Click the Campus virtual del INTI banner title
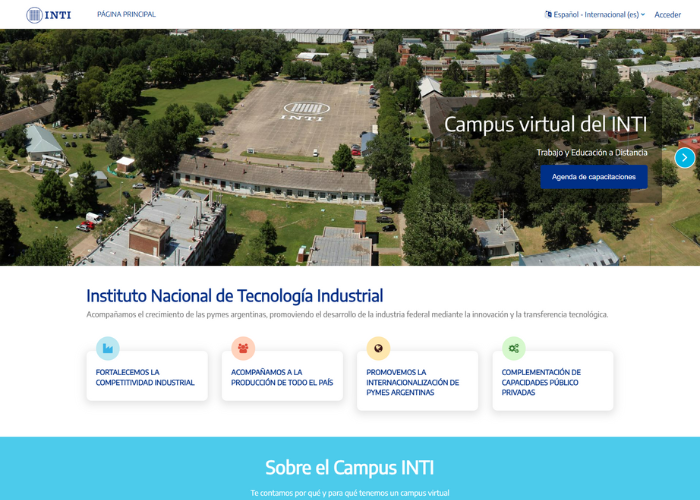This screenshot has width=700, height=500. point(546,124)
